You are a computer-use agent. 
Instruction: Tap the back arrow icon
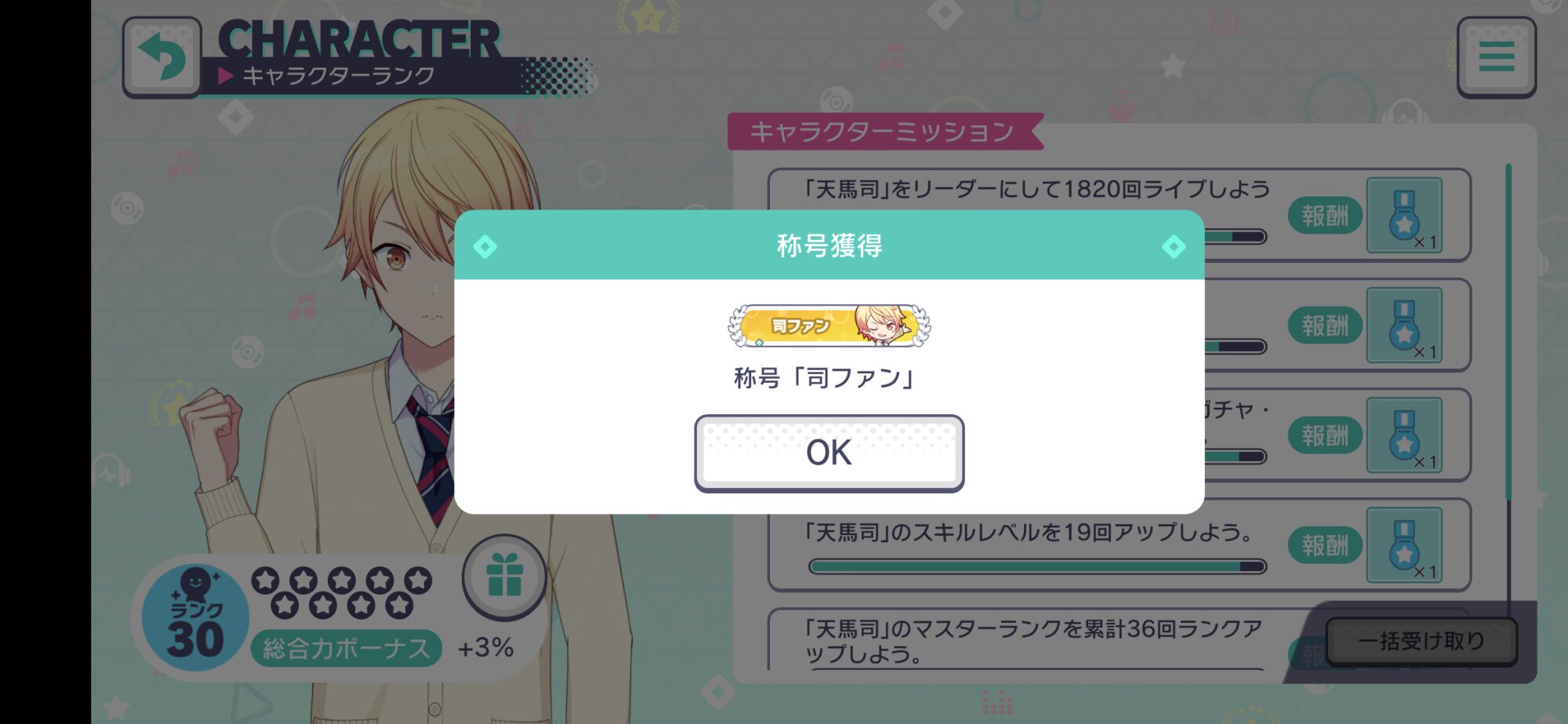162,57
